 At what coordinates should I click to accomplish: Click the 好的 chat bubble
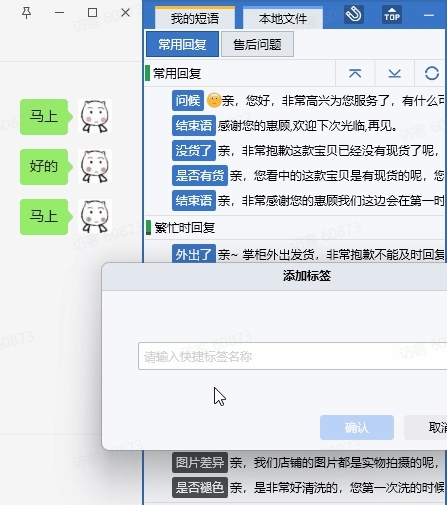[46, 167]
